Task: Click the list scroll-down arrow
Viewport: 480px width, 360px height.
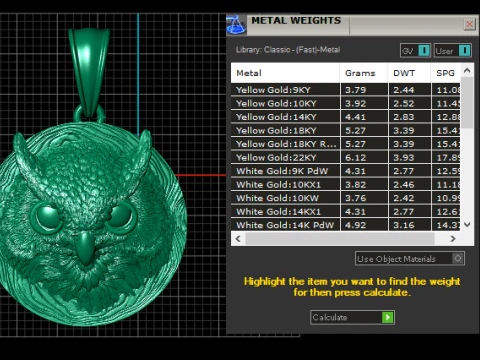Action: pos(467,225)
